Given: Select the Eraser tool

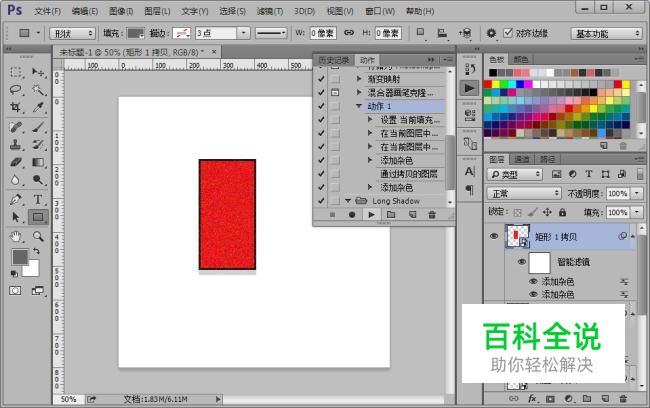Looking at the screenshot, I should 16,162.
